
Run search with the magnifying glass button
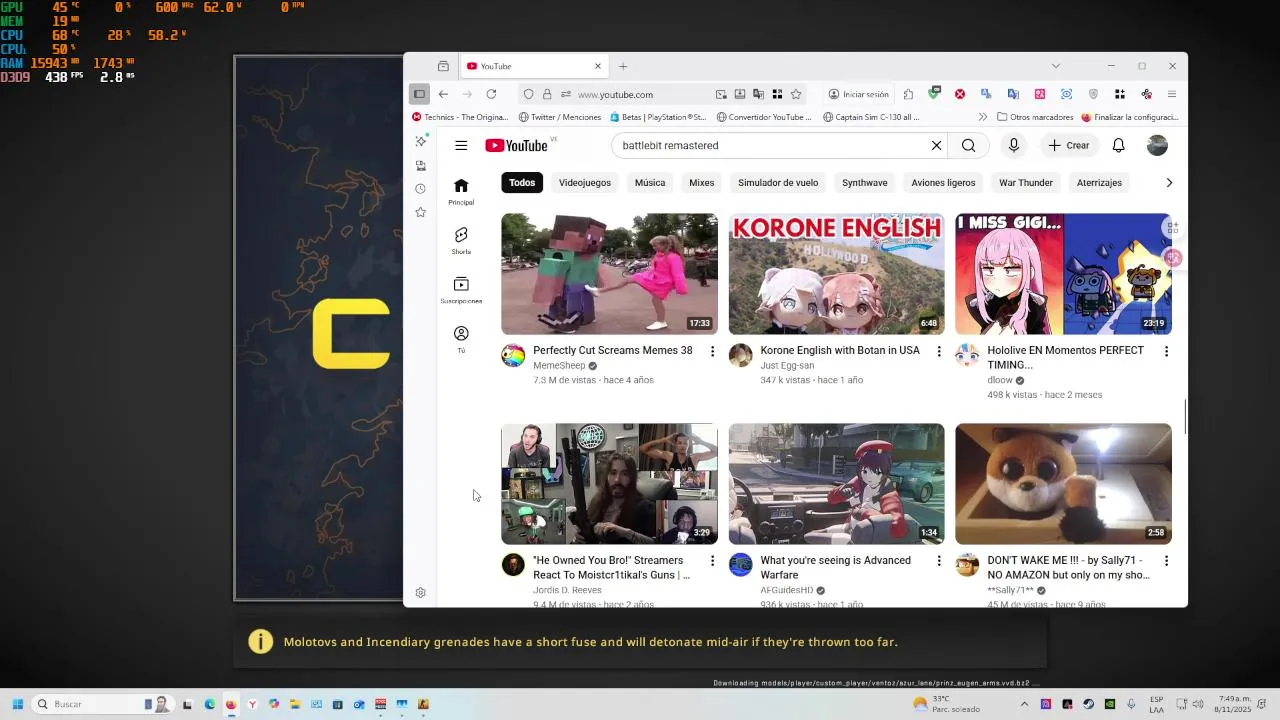coord(968,146)
